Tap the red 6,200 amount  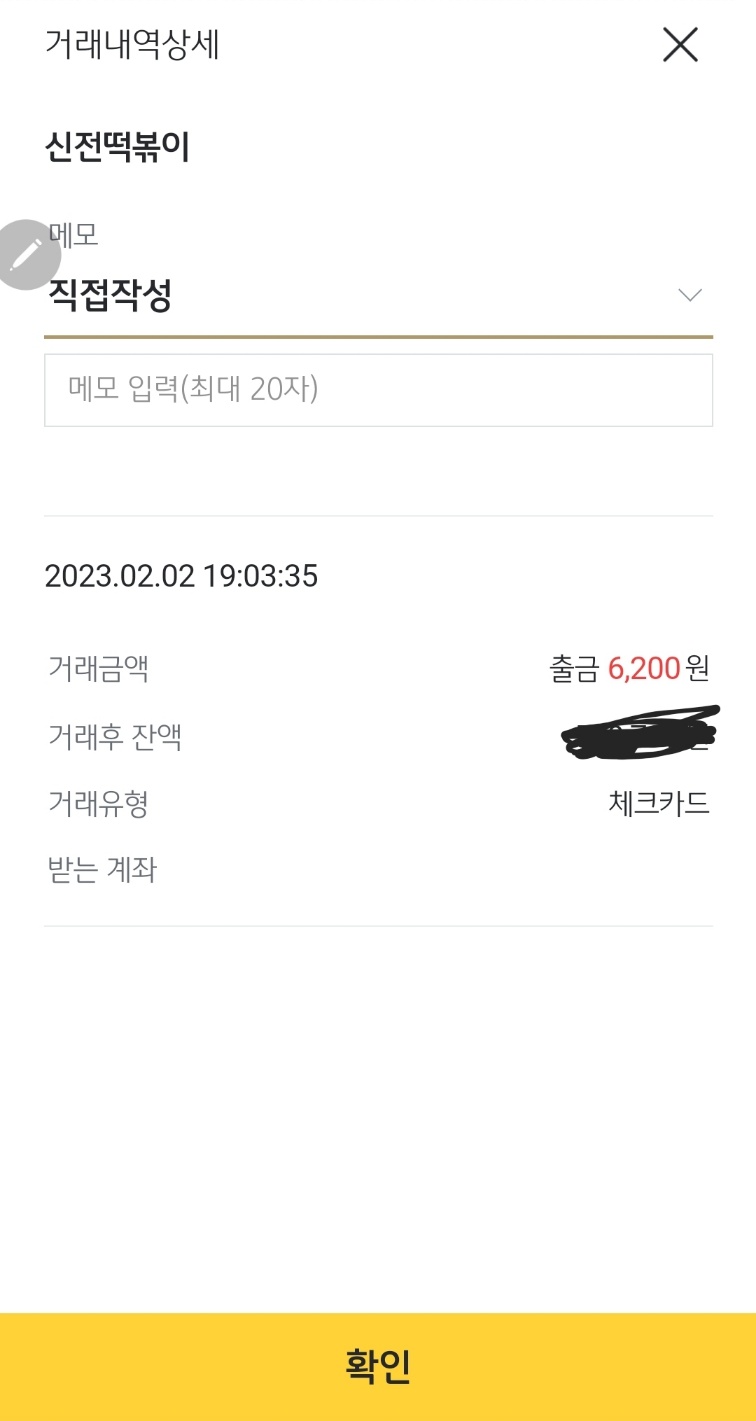click(644, 668)
